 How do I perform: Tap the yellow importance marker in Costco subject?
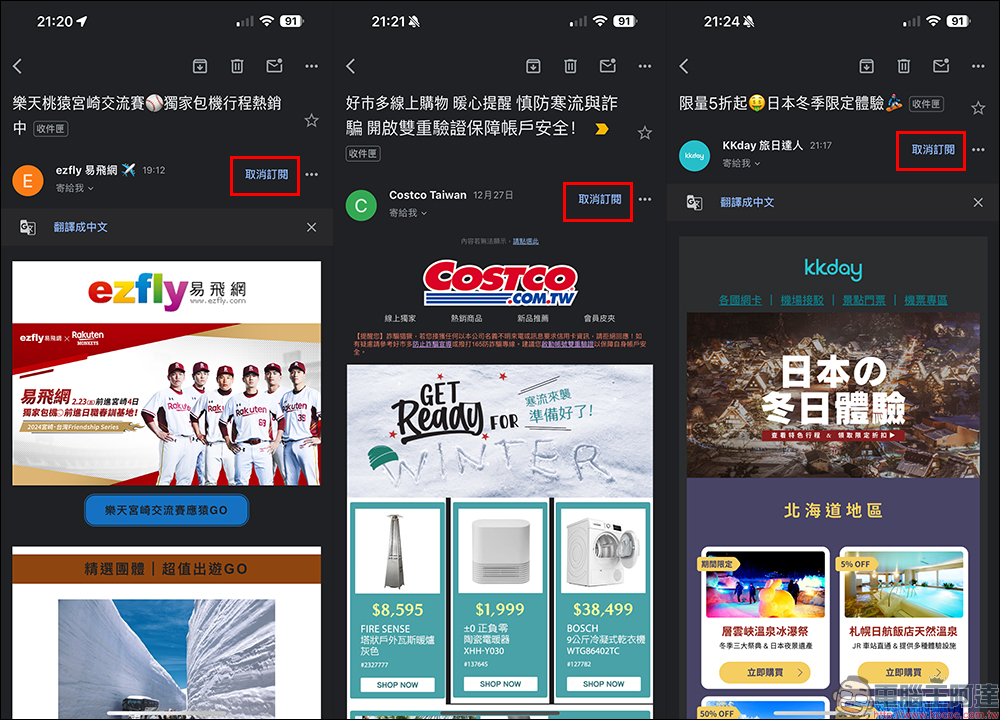[601, 129]
